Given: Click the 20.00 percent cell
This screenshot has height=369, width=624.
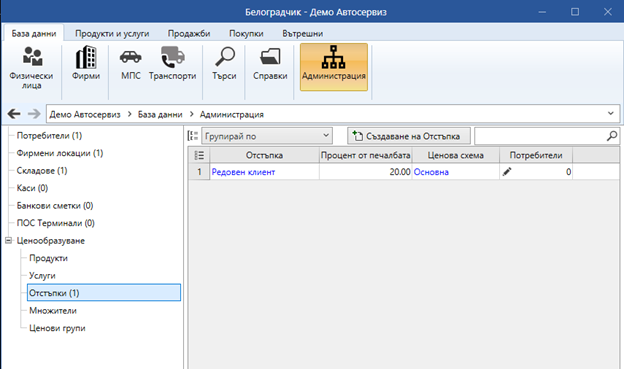Looking at the screenshot, I should tap(365, 172).
